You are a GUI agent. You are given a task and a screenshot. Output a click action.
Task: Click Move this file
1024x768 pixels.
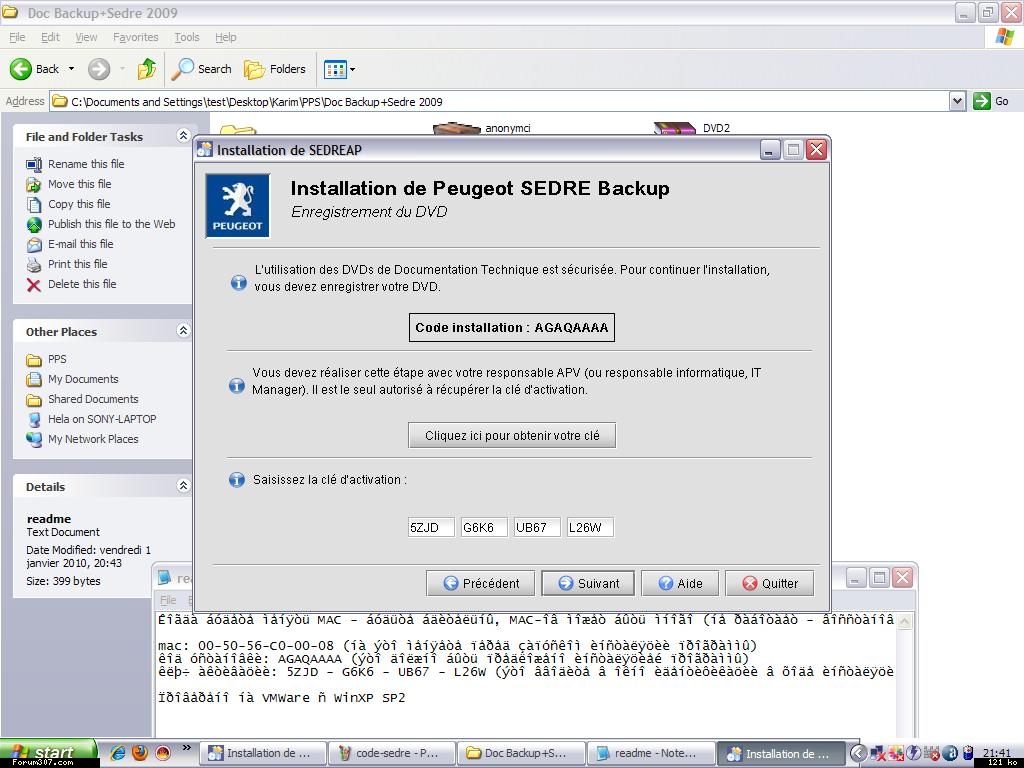click(x=79, y=184)
